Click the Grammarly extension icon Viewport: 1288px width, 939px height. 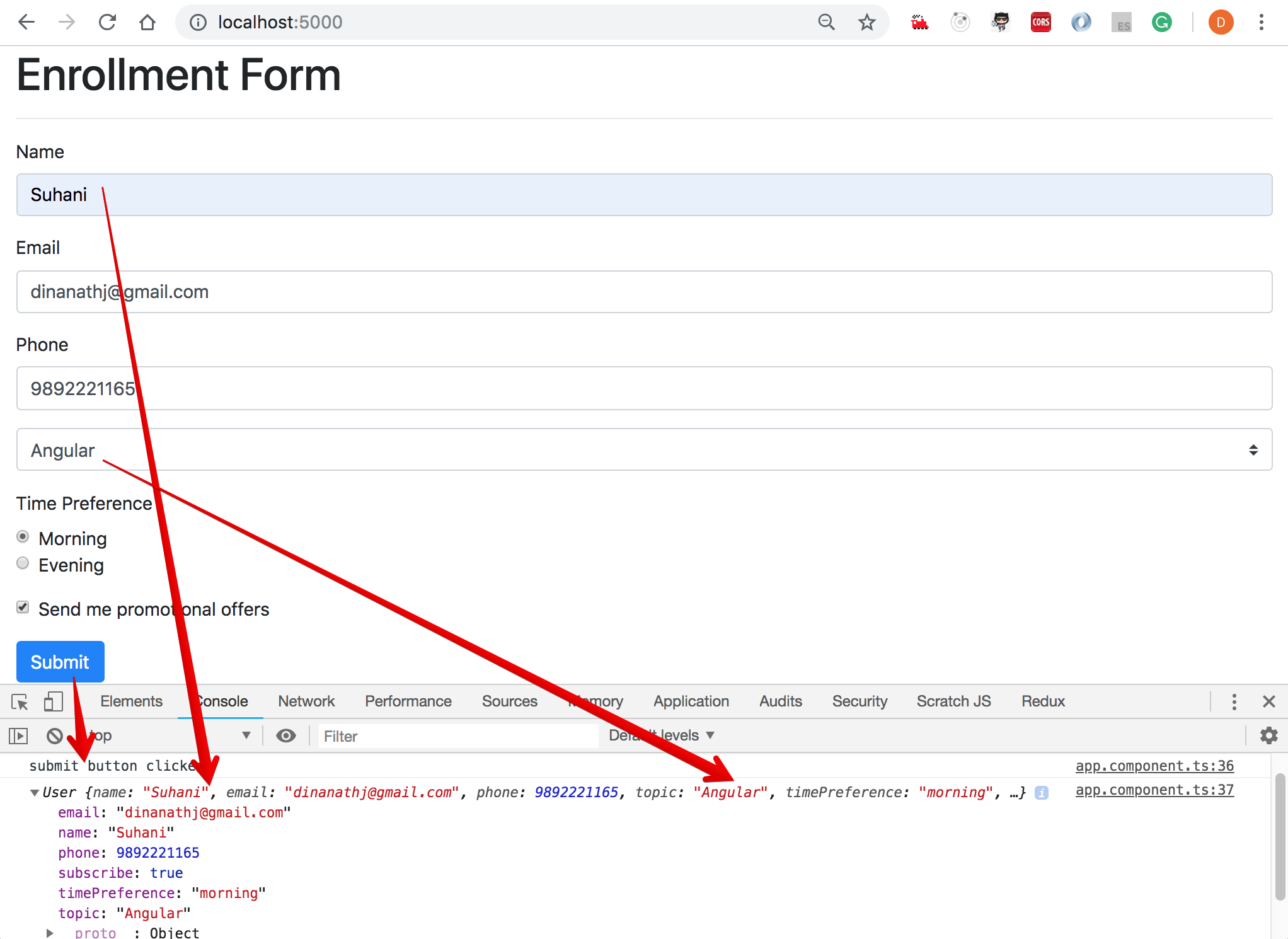1161,23
